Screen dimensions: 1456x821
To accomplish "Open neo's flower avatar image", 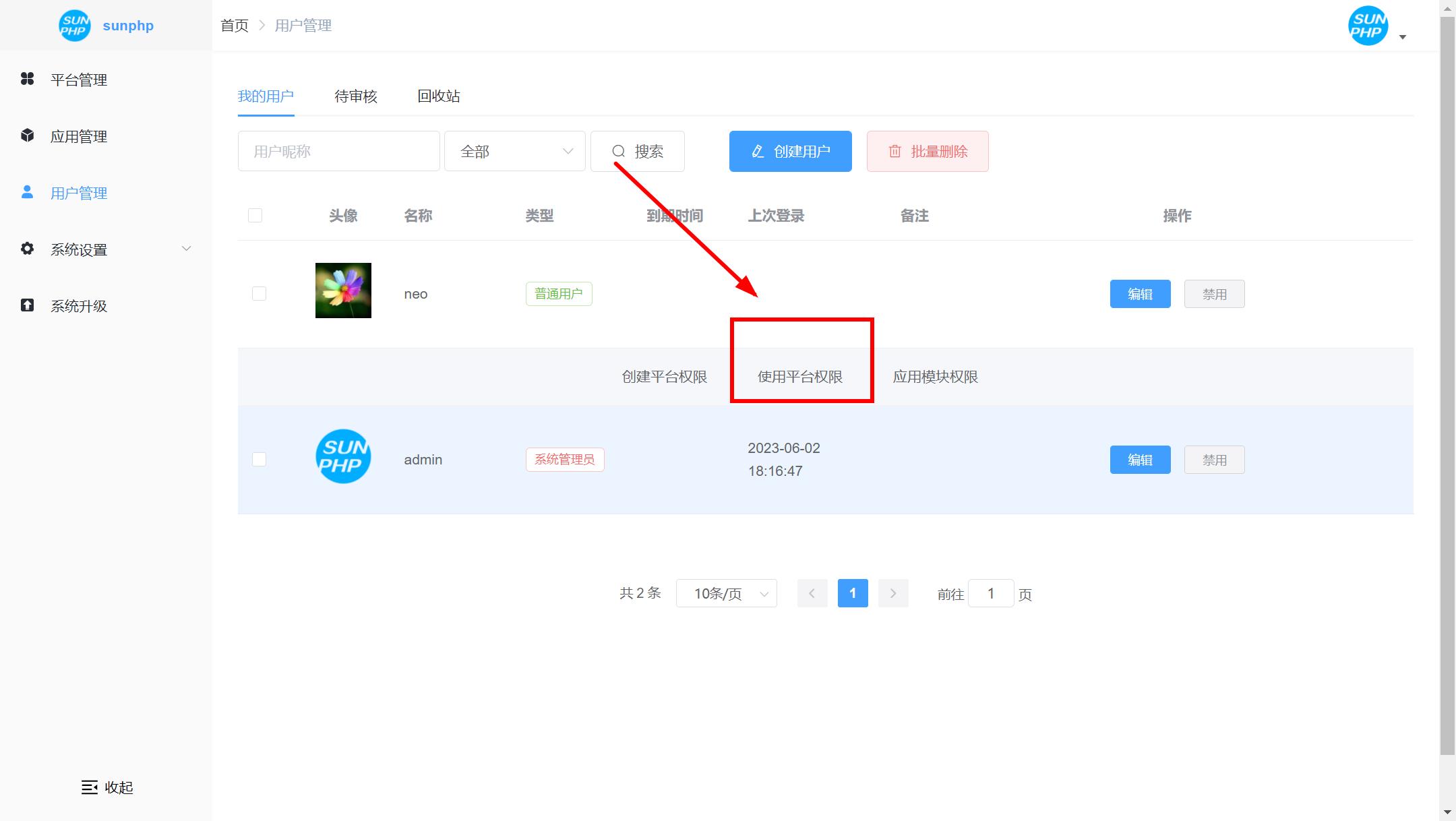I will point(343,291).
